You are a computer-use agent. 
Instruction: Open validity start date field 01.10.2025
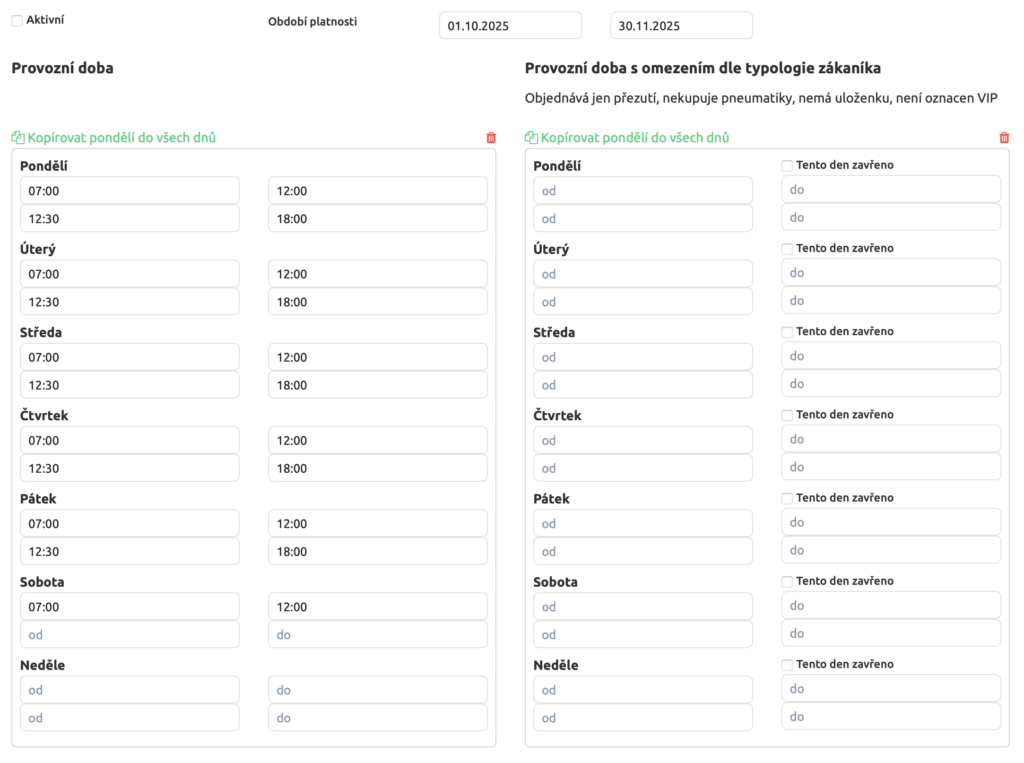click(510, 26)
